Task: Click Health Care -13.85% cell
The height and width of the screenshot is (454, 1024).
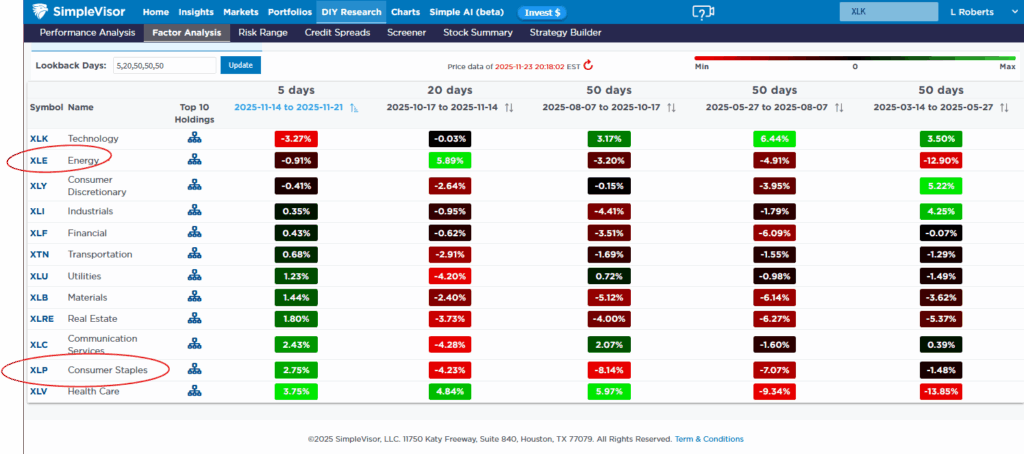Action: point(941,391)
